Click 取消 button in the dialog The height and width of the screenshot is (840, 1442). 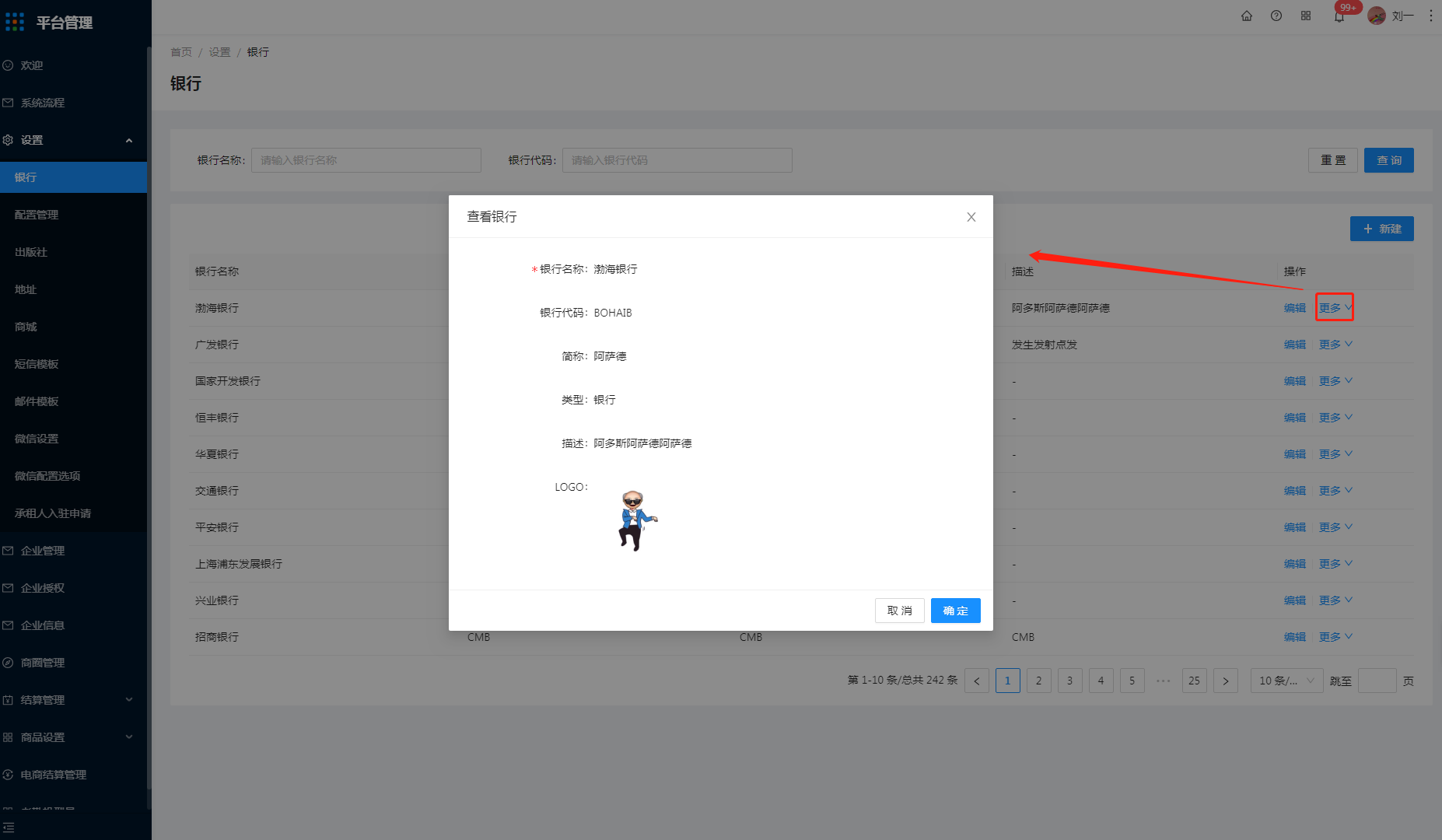tap(899, 611)
